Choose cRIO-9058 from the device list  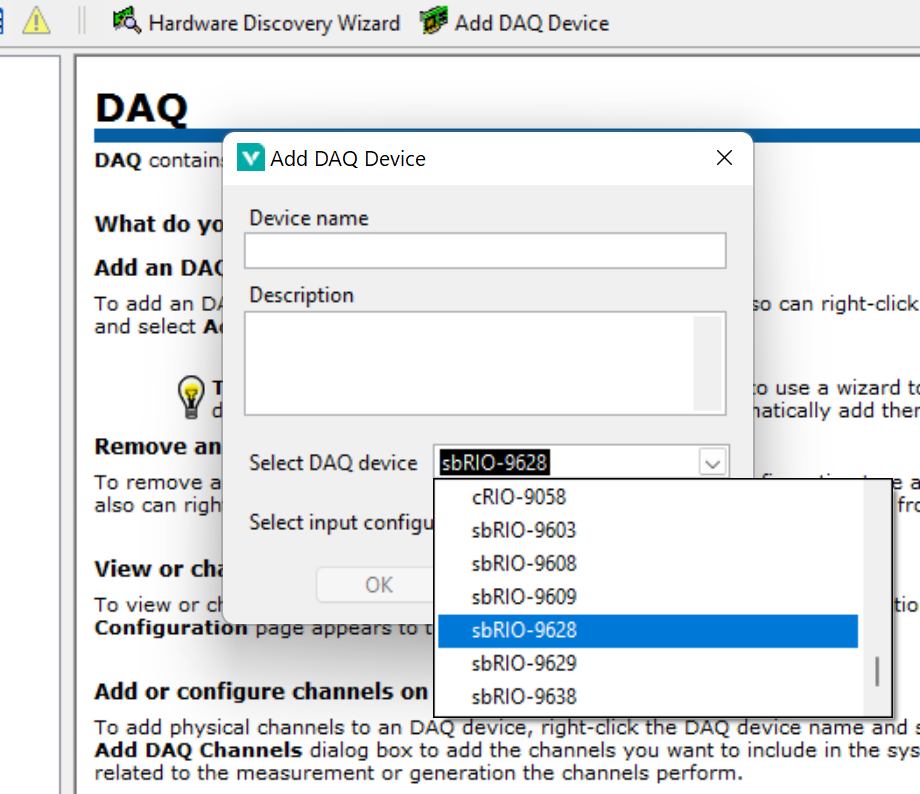pyautogui.click(x=648, y=497)
